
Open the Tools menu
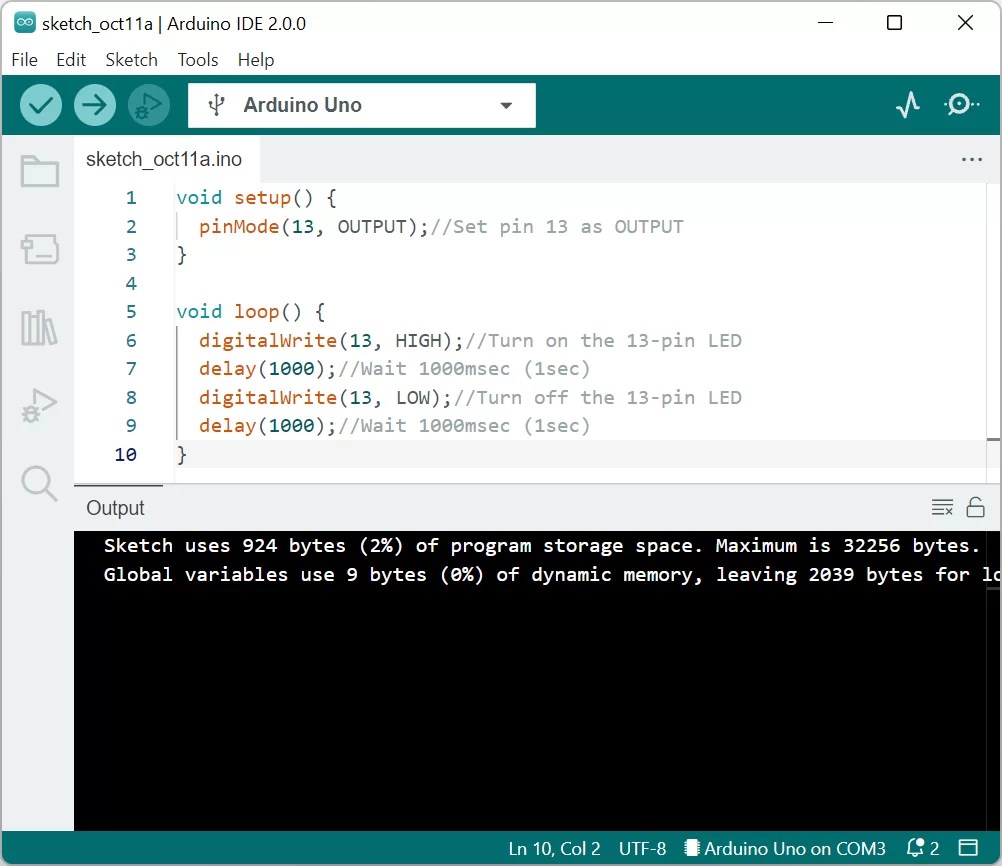click(197, 59)
